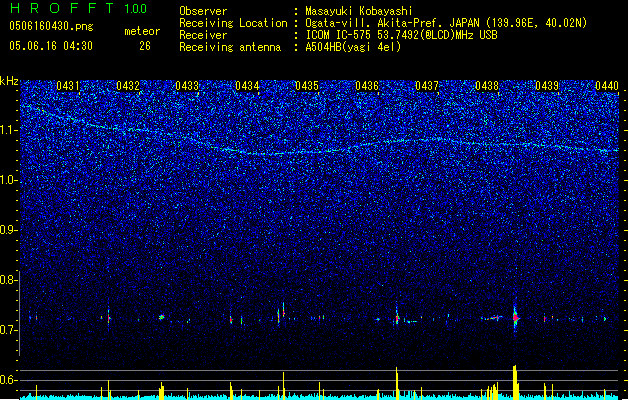Viewport: 629px width, 400px height.
Task: Select the 0434 time marker
Action: tap(247, 85)
